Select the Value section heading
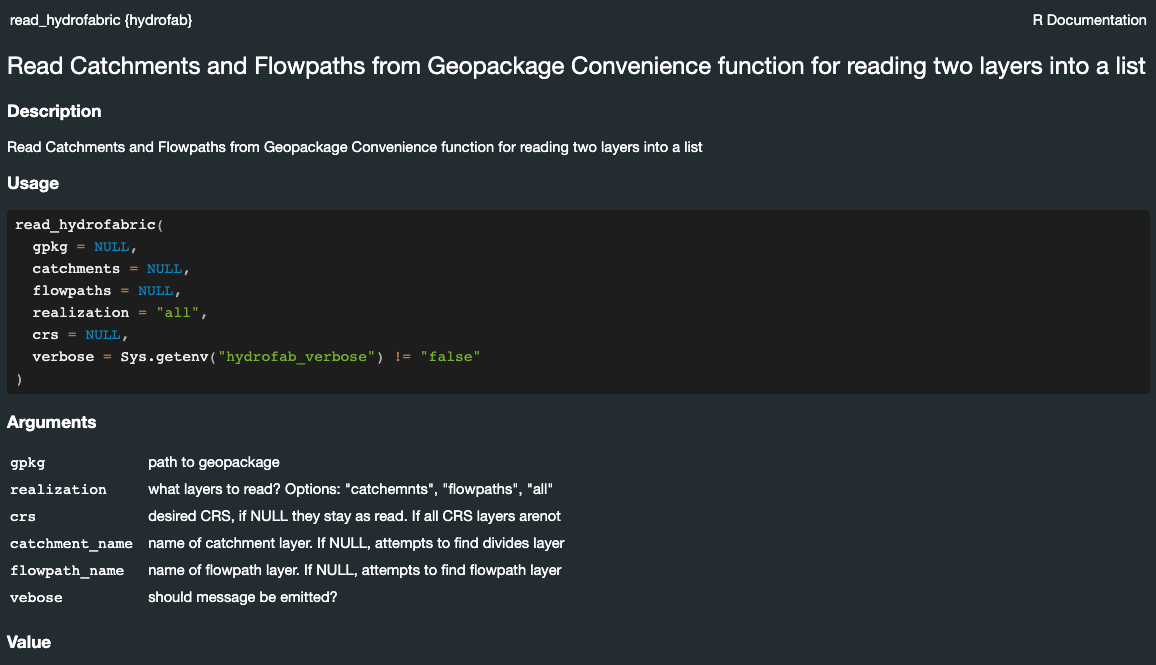This screenshot has width=1156, height=665. (x=29, y=642)
